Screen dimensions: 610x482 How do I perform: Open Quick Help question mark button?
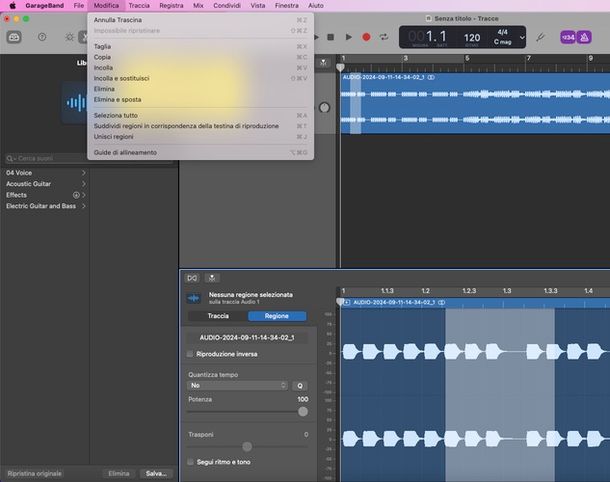coord(42,37)
